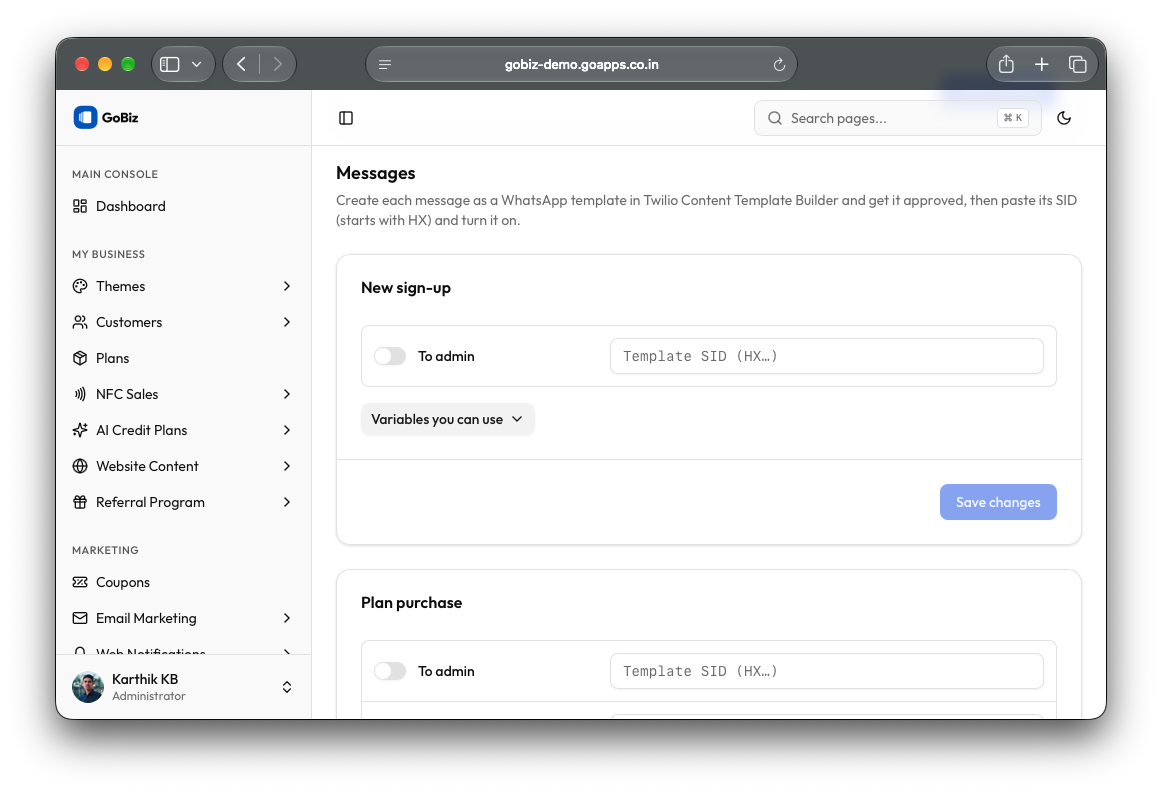This screenshot has width=1162, height=793.
Task: Open a new Safari tab
Action: (1041, 64)
